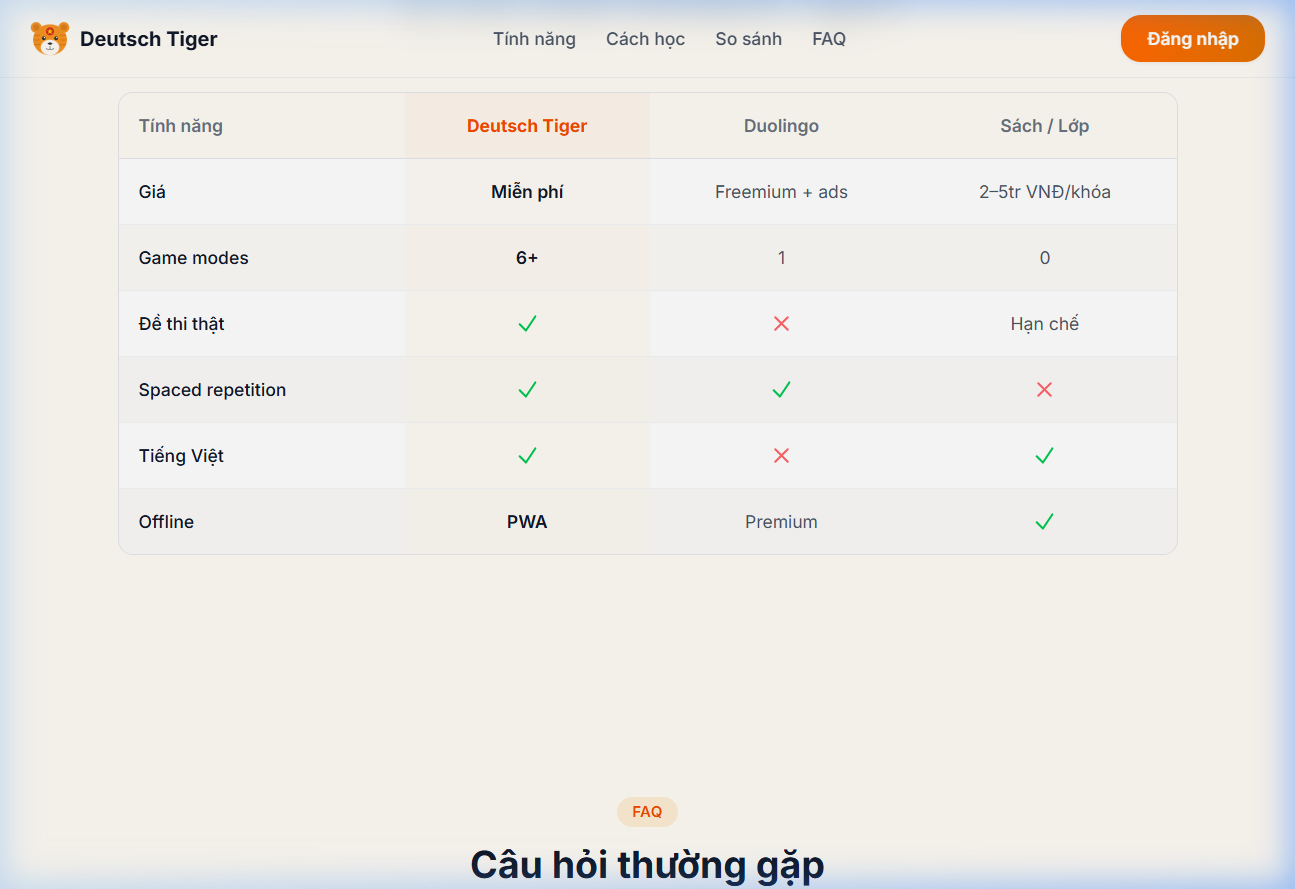Screen dimensions: 1295x889
Task: Click the Miễn phí price cell
Action: (527, 192)
